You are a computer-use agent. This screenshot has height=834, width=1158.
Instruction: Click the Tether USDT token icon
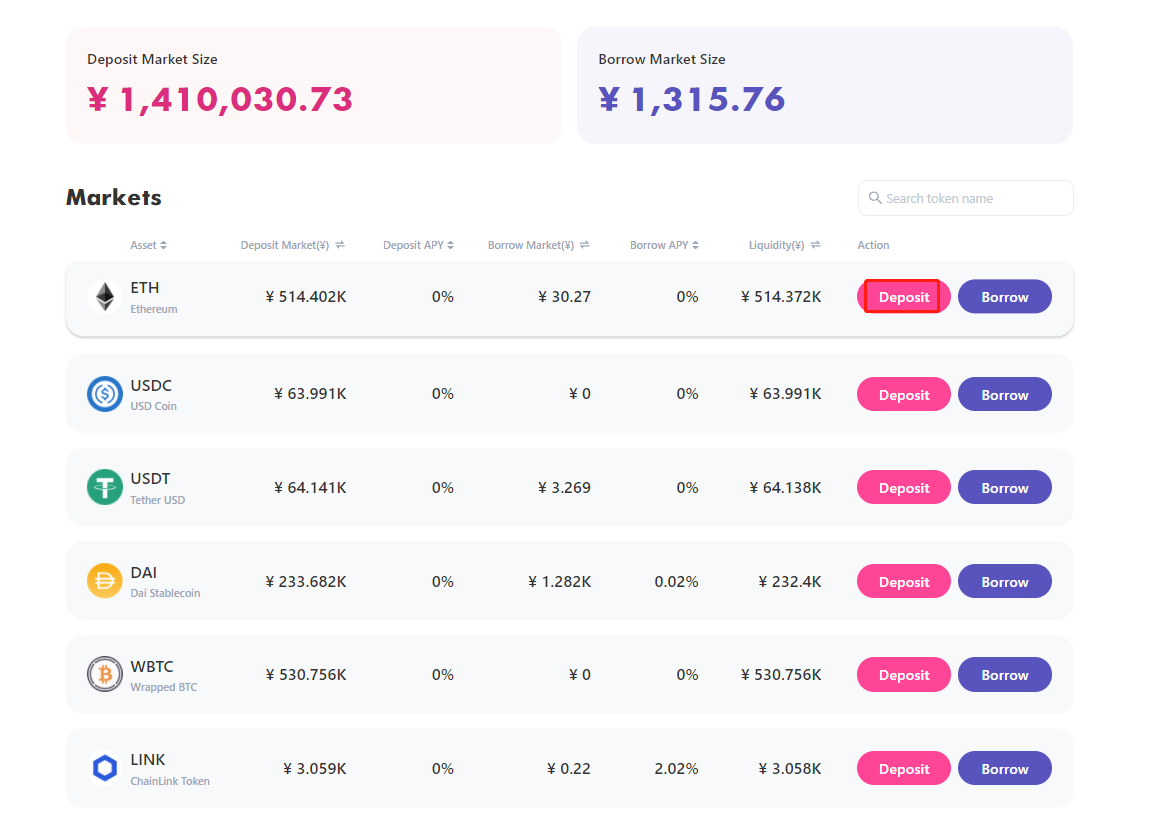pyautogui.click(x=105, y=488)
